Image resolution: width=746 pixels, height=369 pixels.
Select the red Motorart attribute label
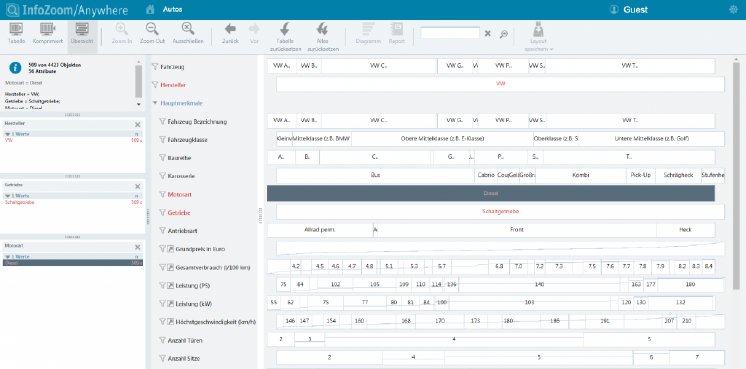point(179,194)
